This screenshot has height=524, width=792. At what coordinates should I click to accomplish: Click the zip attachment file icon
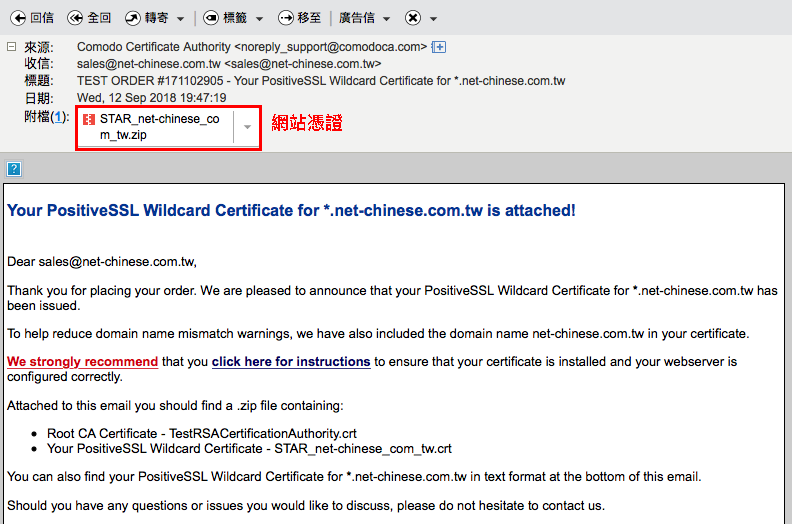pyautogui.click(x=89, y=120)
